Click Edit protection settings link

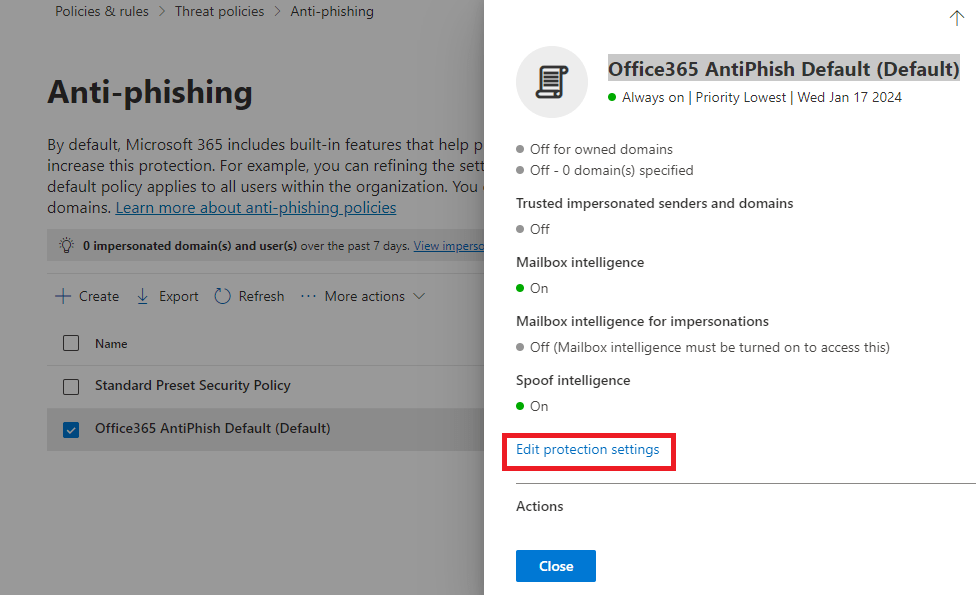coord(588,450)
